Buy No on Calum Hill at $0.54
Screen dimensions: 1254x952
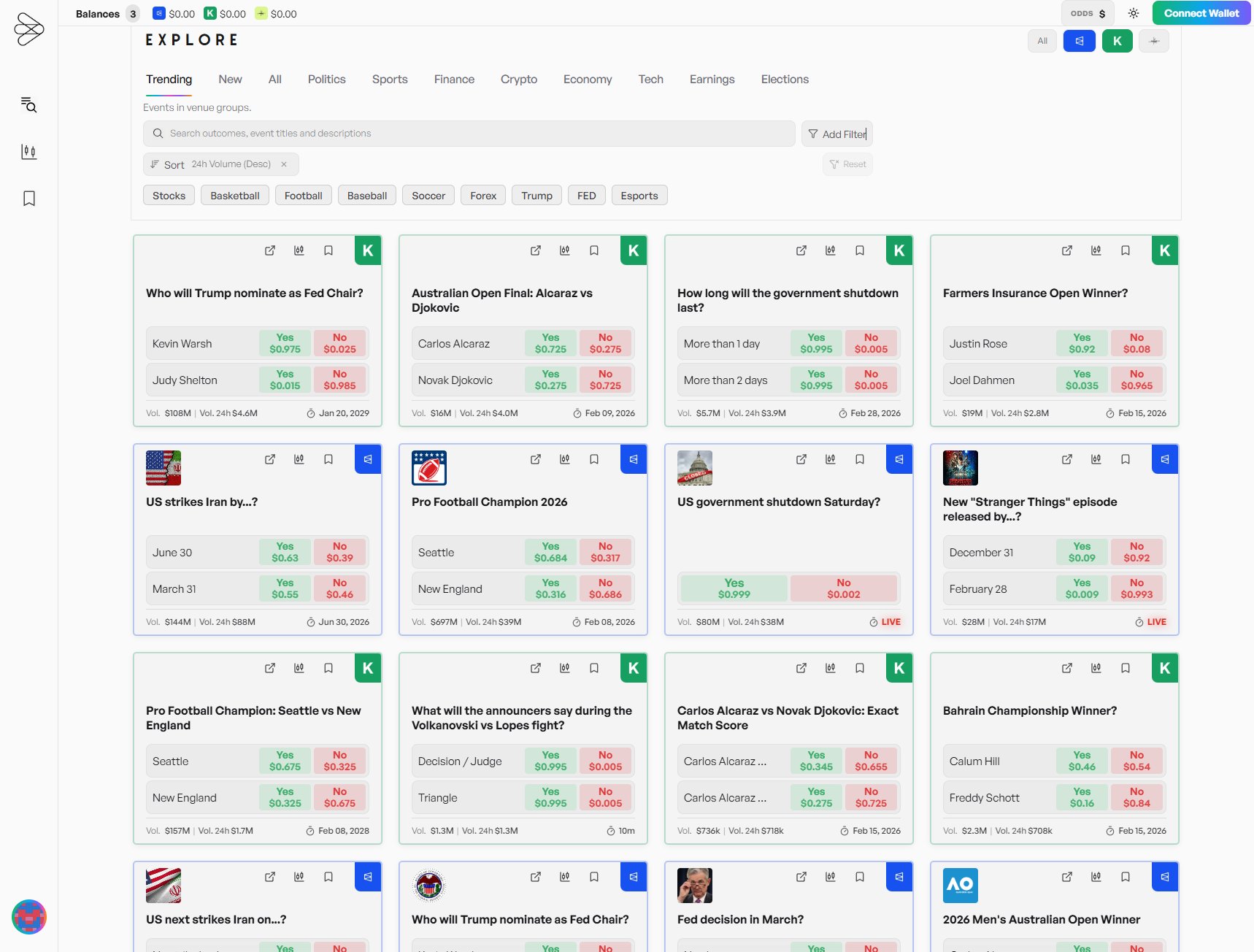pyautogui.click(x=1136, y=761)
